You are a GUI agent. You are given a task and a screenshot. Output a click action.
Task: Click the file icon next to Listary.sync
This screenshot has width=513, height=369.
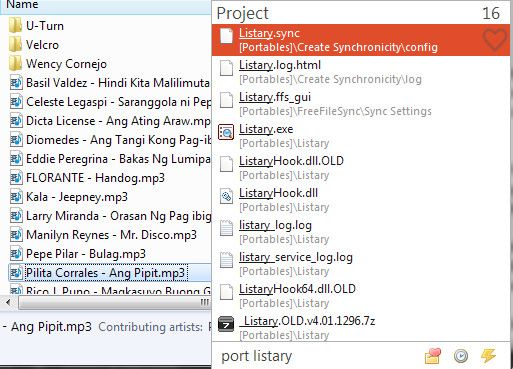[x=226, y=36]
